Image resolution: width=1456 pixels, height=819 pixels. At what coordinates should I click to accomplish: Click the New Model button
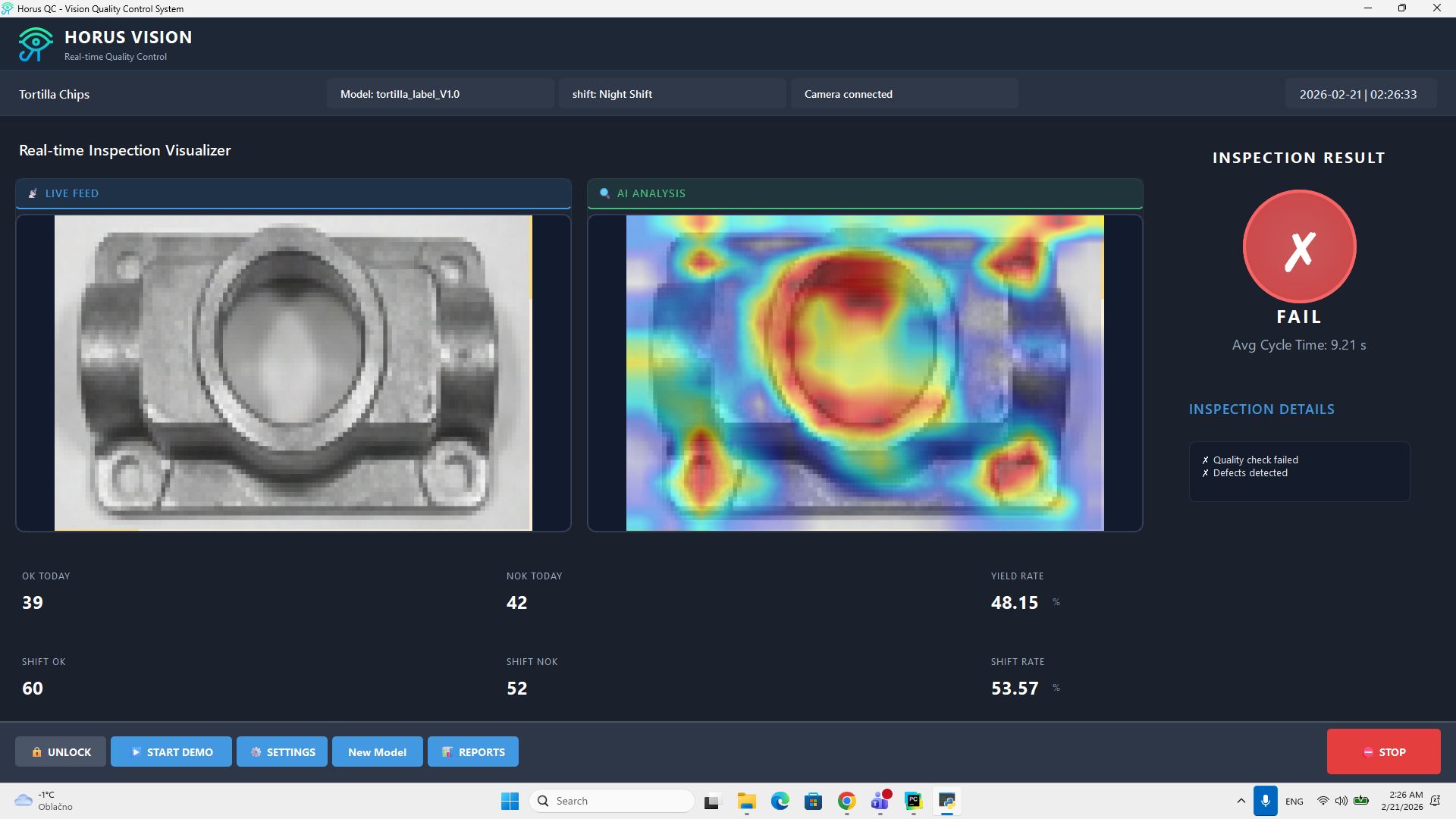[x=377, y=752]
